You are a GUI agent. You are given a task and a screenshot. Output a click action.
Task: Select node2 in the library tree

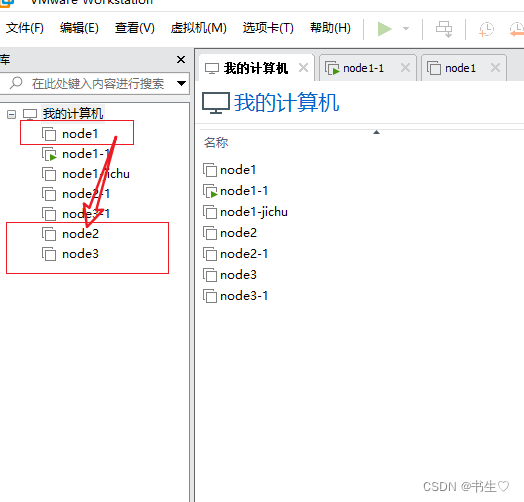pyautogui.click(x=81, y=234)
